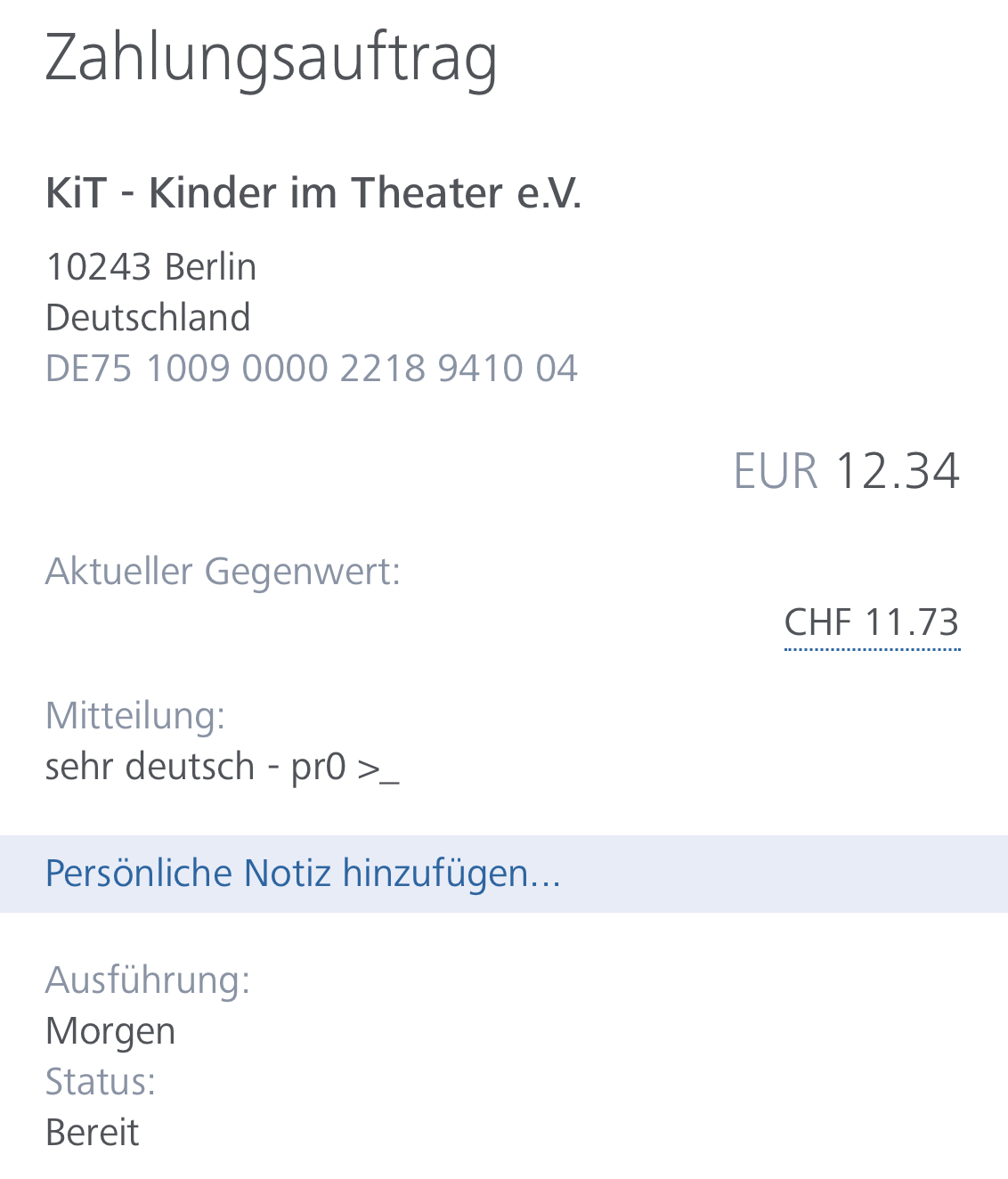Click the recipient IBAN number
Image resolution: width=1008 pixels, height=1179 pixels.
tap(312, 369)
